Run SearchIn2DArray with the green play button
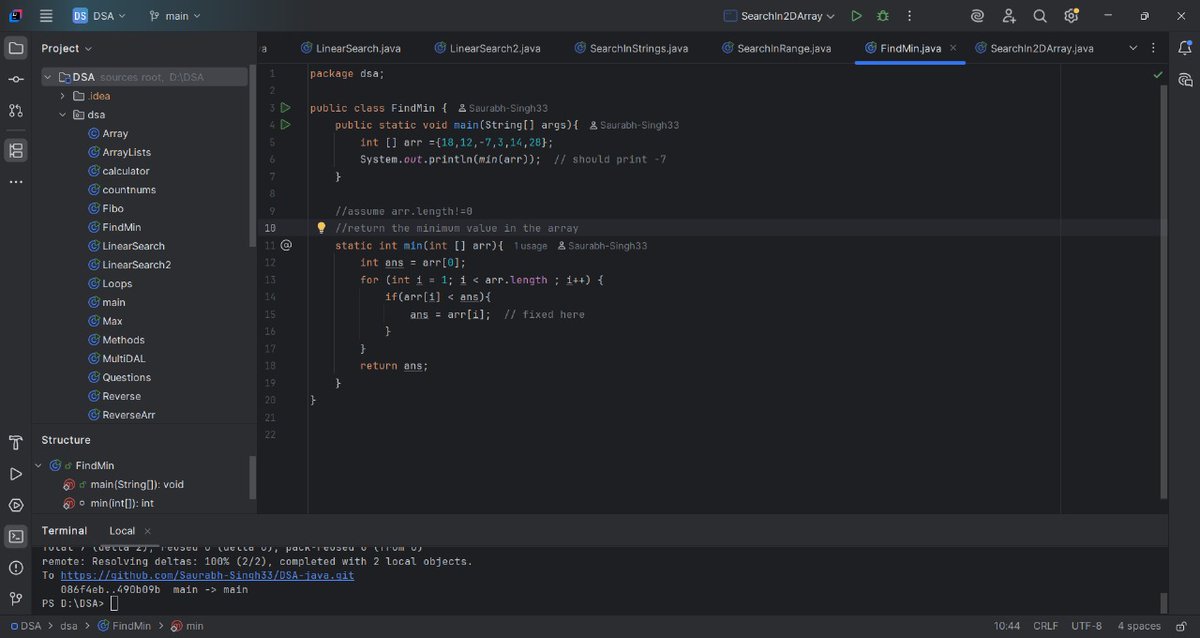 tap(856, 16)
